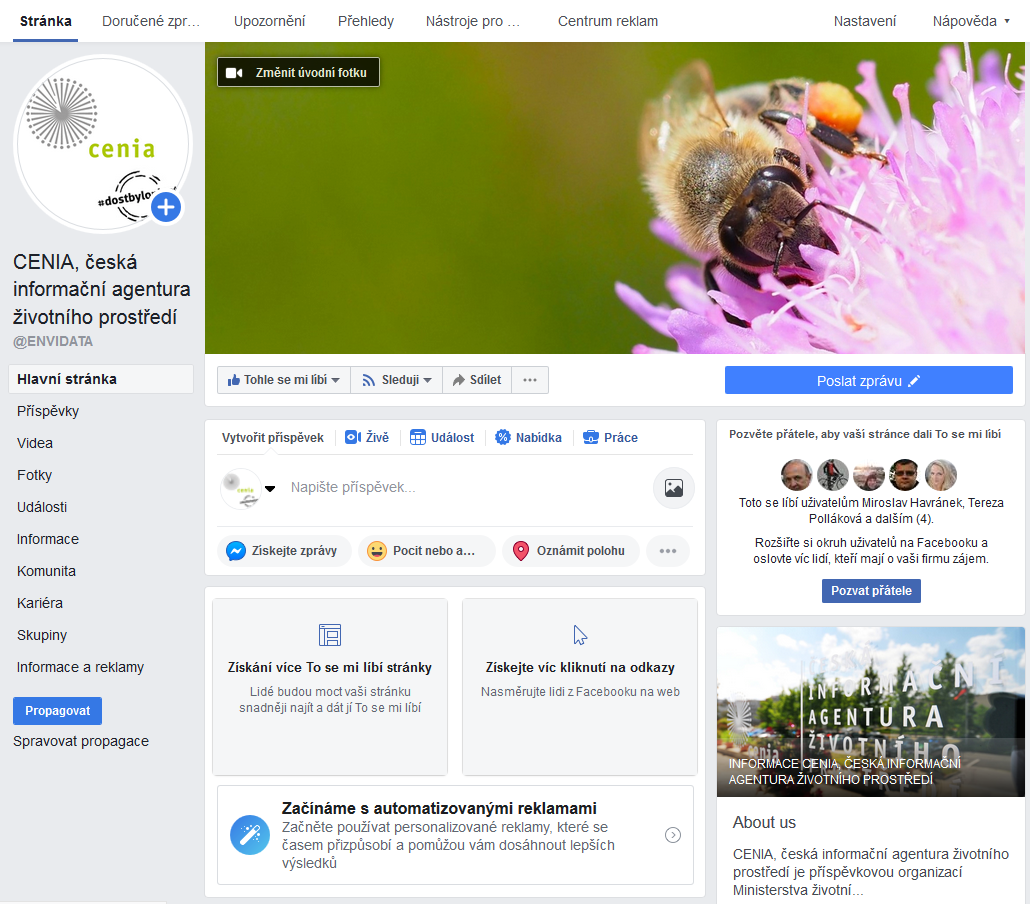This screenshot has width=1030, height=904.
Task: Click the thumbs-up icon in Tohle se mi líbí
Action: pos(233,380)
